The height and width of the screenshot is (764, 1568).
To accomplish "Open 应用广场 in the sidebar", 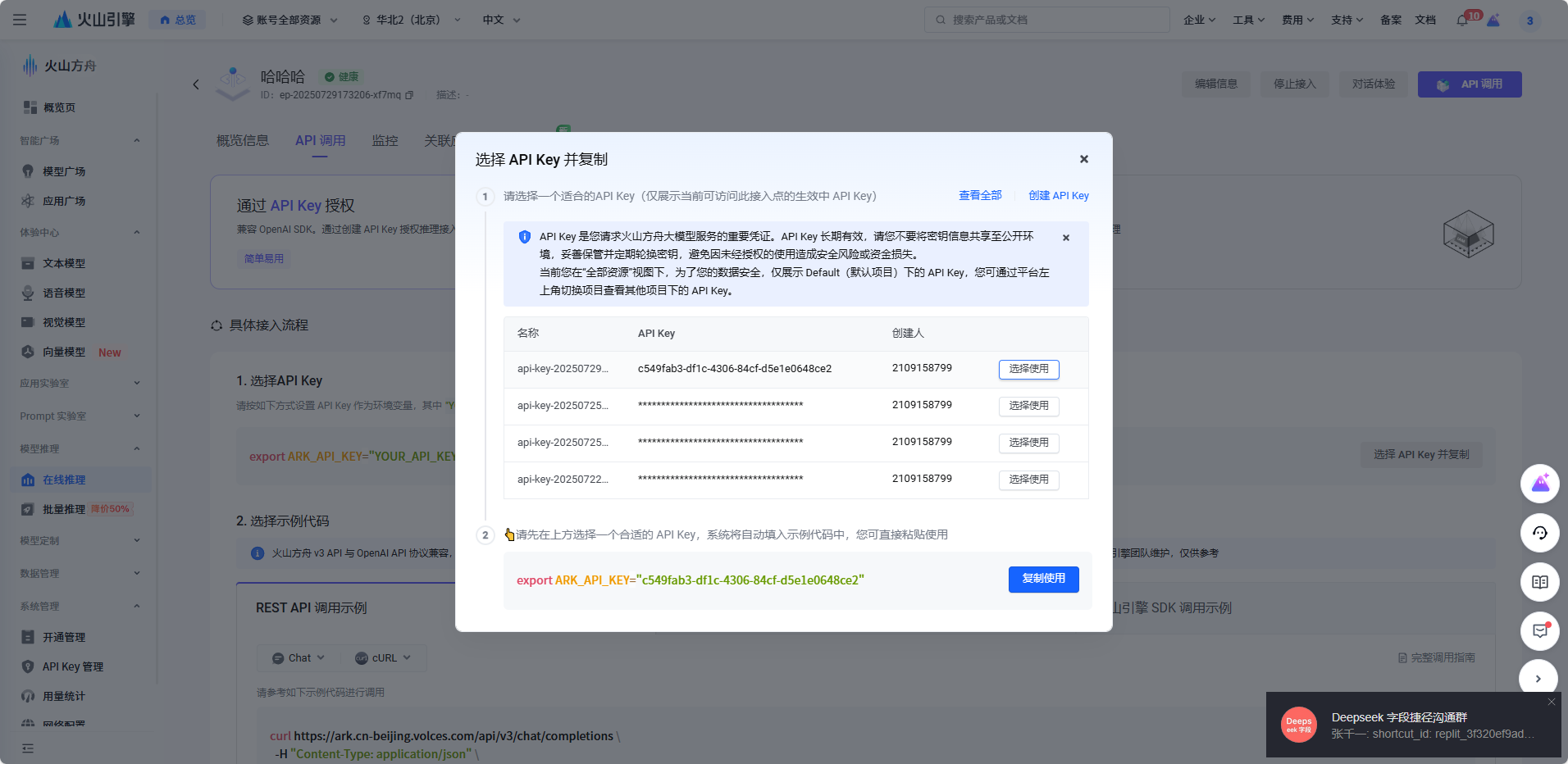I will tap(64, 201).
